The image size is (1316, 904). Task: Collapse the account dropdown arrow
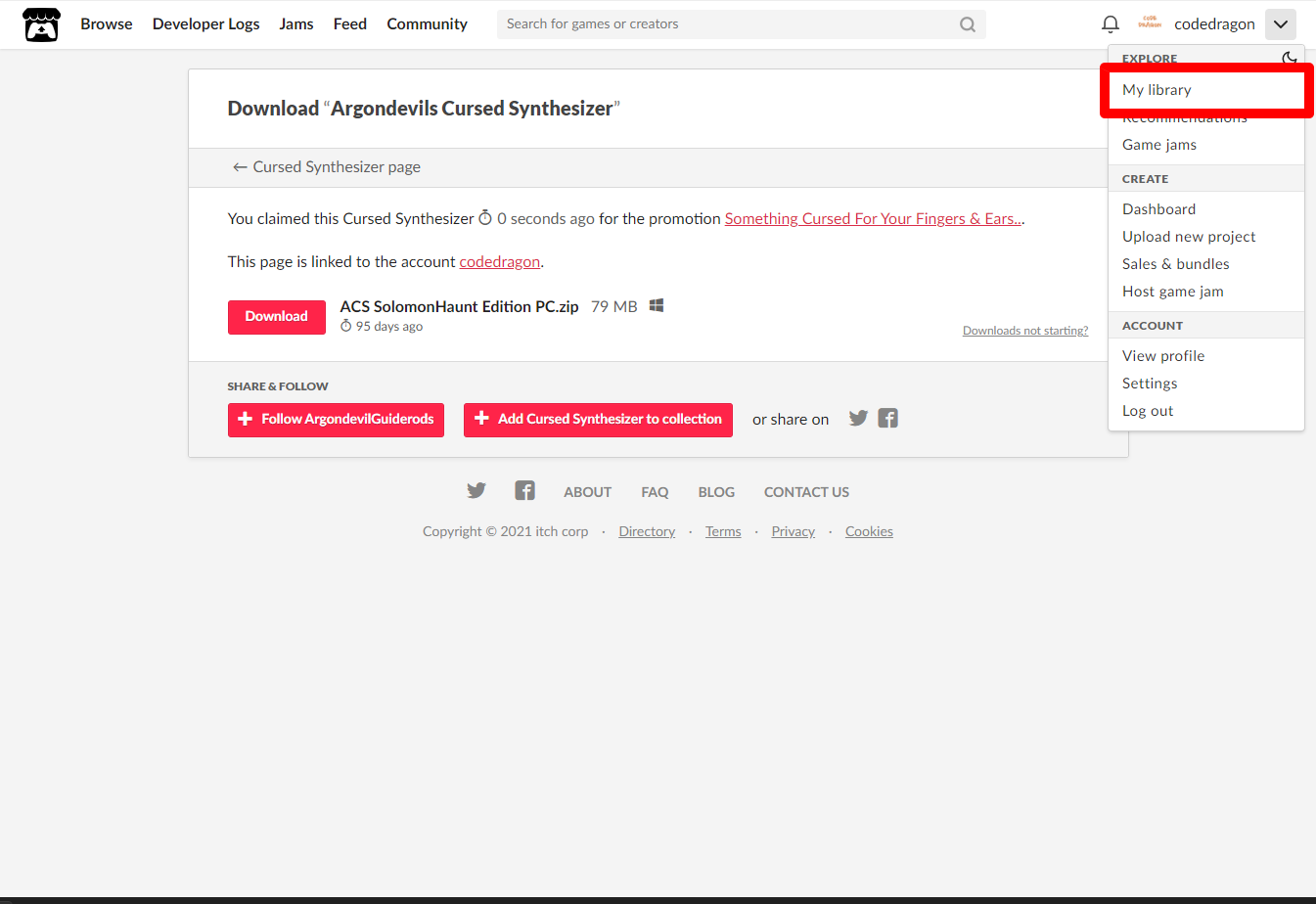coord(1280,24)
